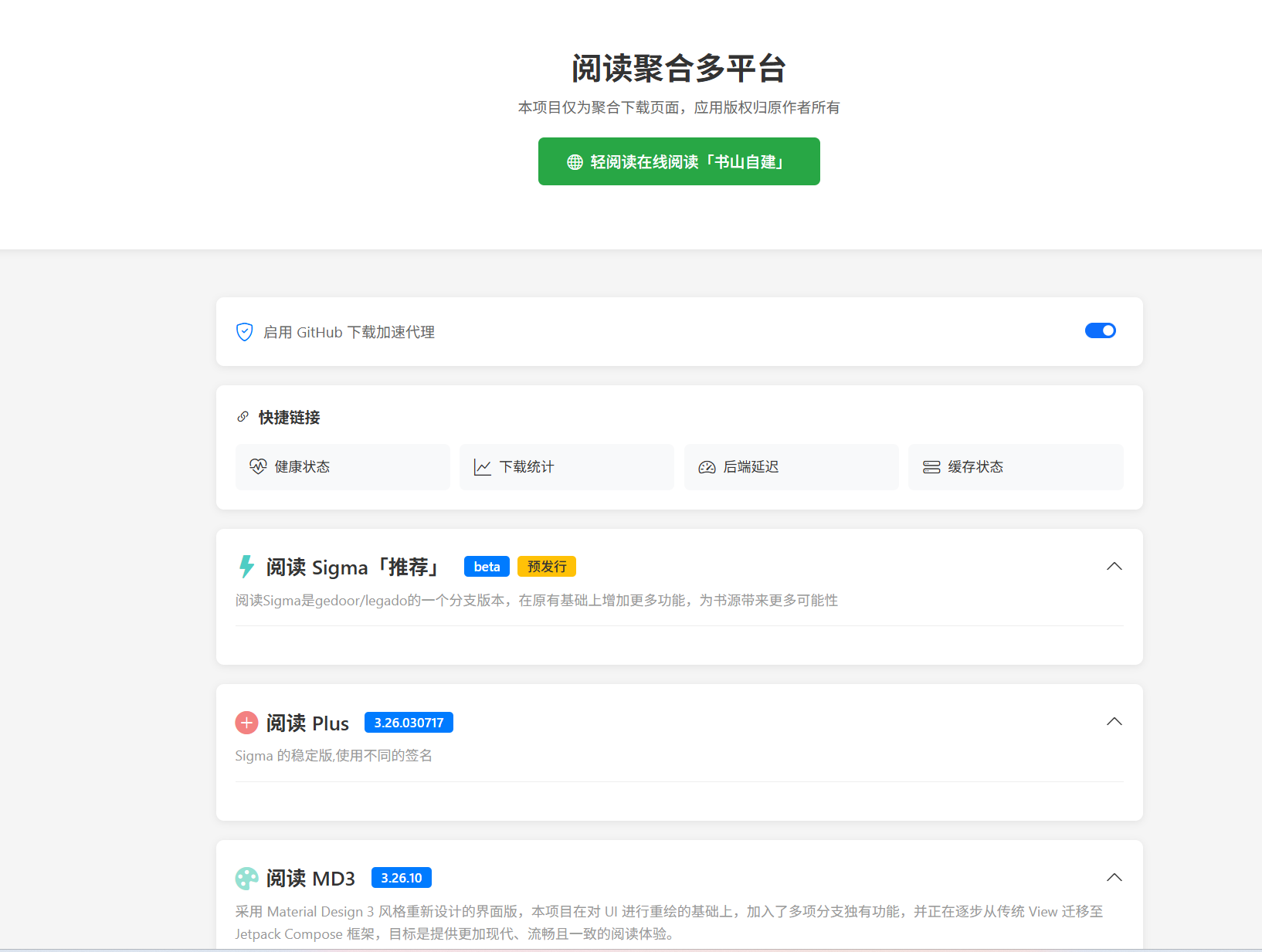Click the 预发行 badge on 阅读 Sigma
Viewport: 1262px width, 952px height.
[547, 566]
